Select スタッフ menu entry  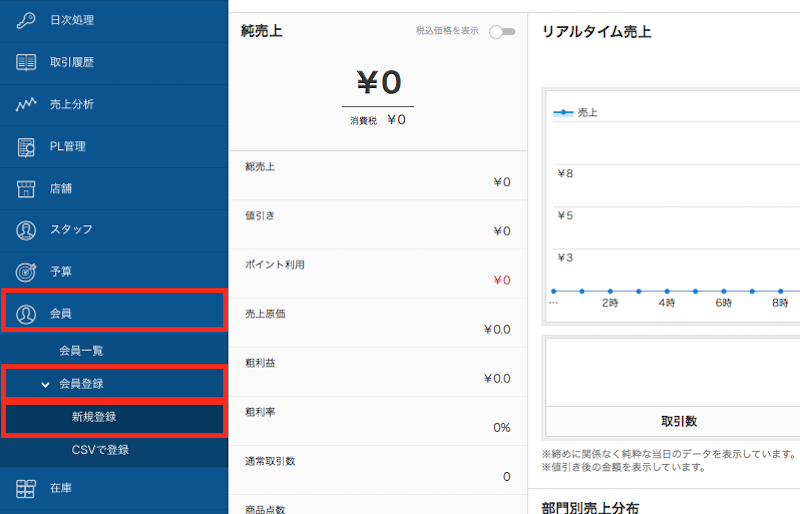[114, 230]
